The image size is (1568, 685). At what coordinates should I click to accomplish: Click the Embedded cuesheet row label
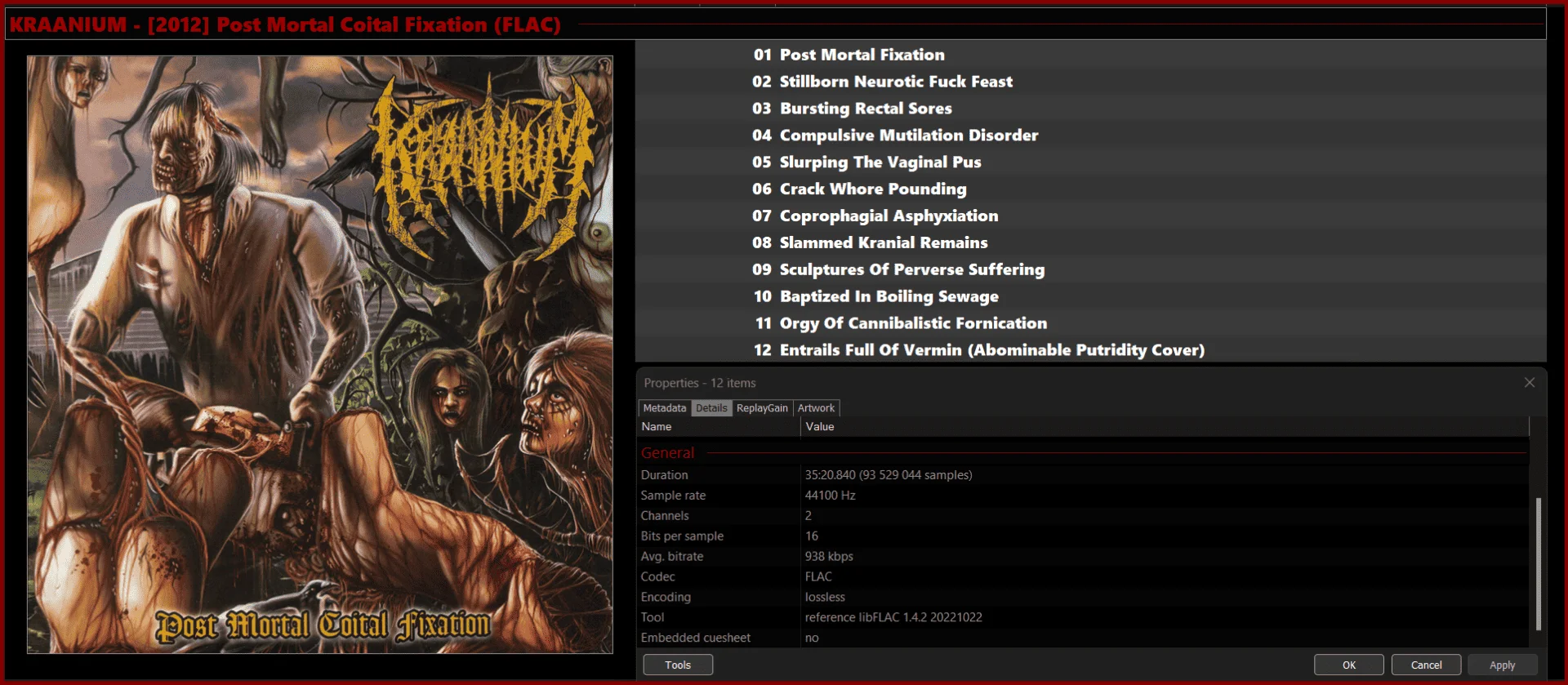pyautogui.click(x=695, y=638)
